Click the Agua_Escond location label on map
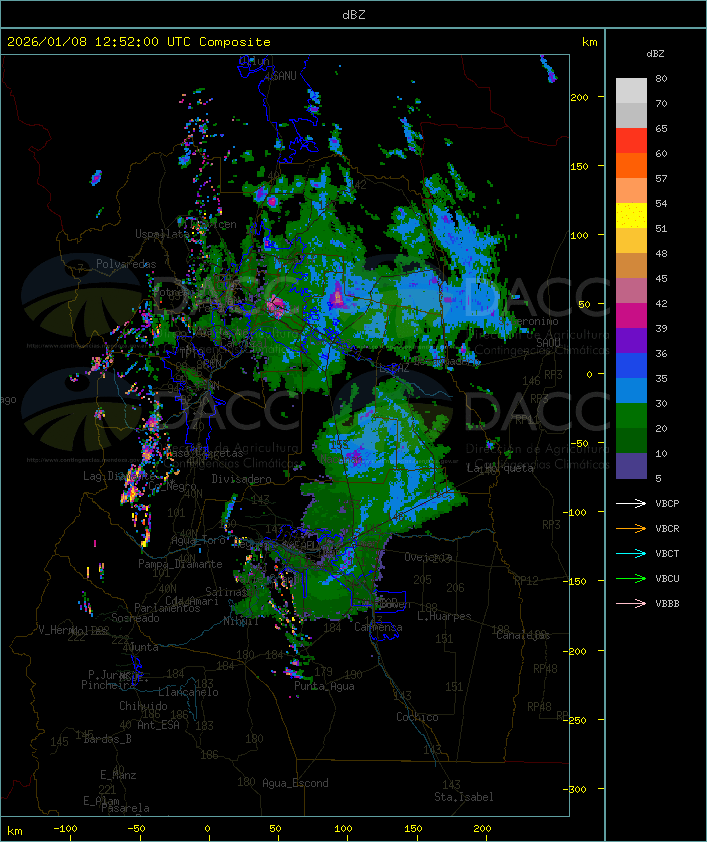Screen dimensions: 707x842 point(295,783)
